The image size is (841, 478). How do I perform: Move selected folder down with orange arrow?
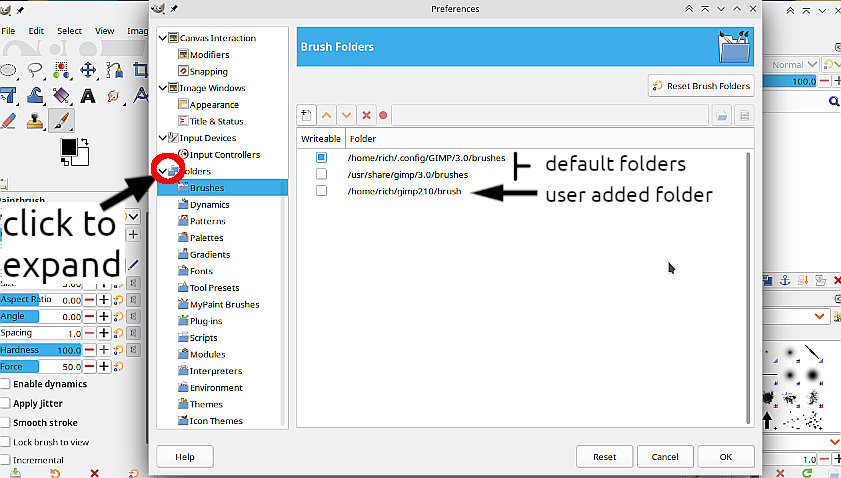tap(346, 115)
